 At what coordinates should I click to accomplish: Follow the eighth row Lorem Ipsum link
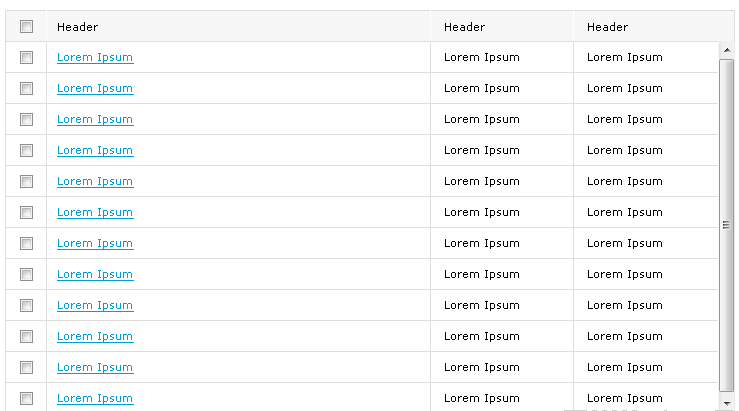[95, 274]
